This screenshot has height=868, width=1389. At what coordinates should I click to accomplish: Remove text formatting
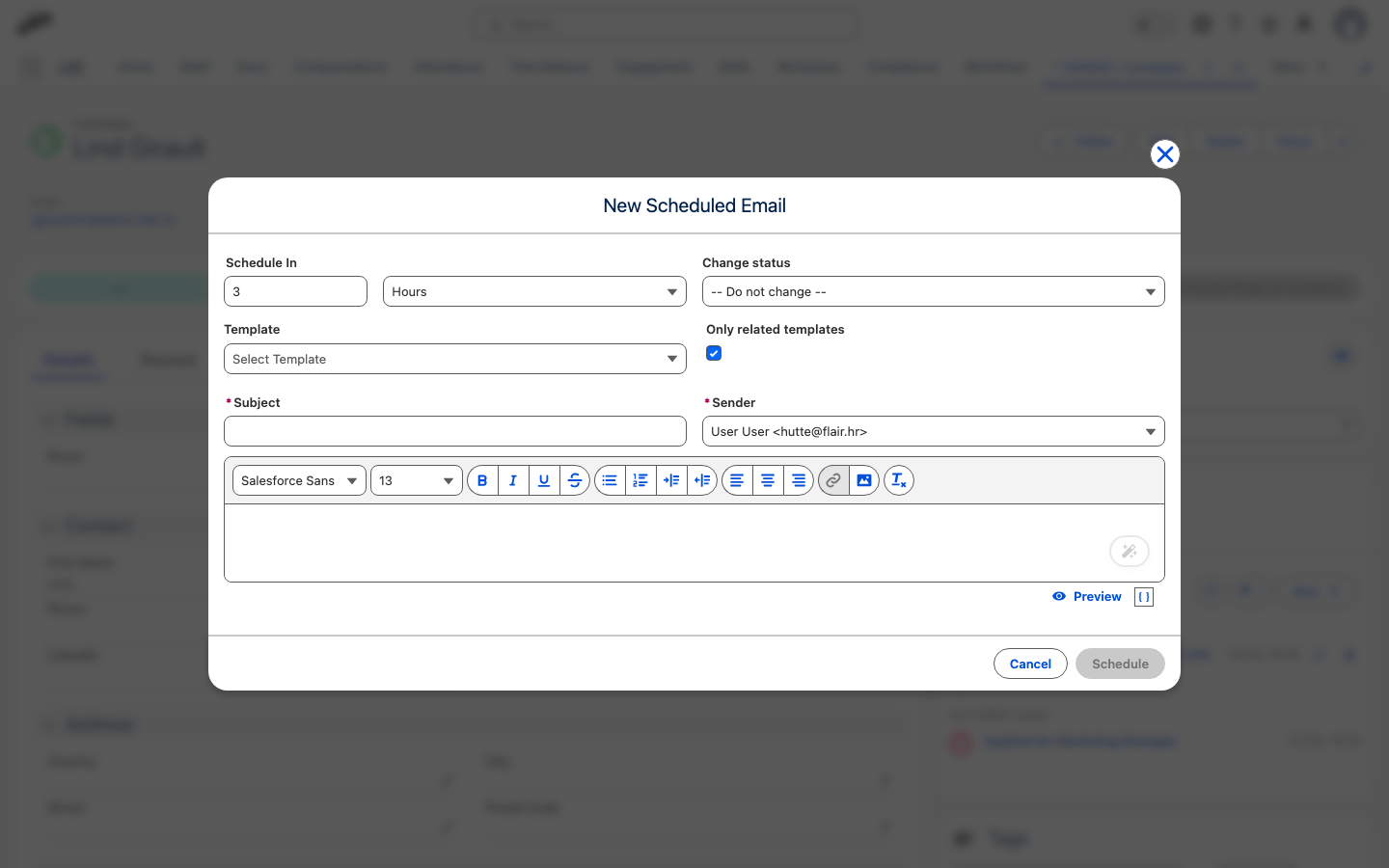(x=899, y=480)
